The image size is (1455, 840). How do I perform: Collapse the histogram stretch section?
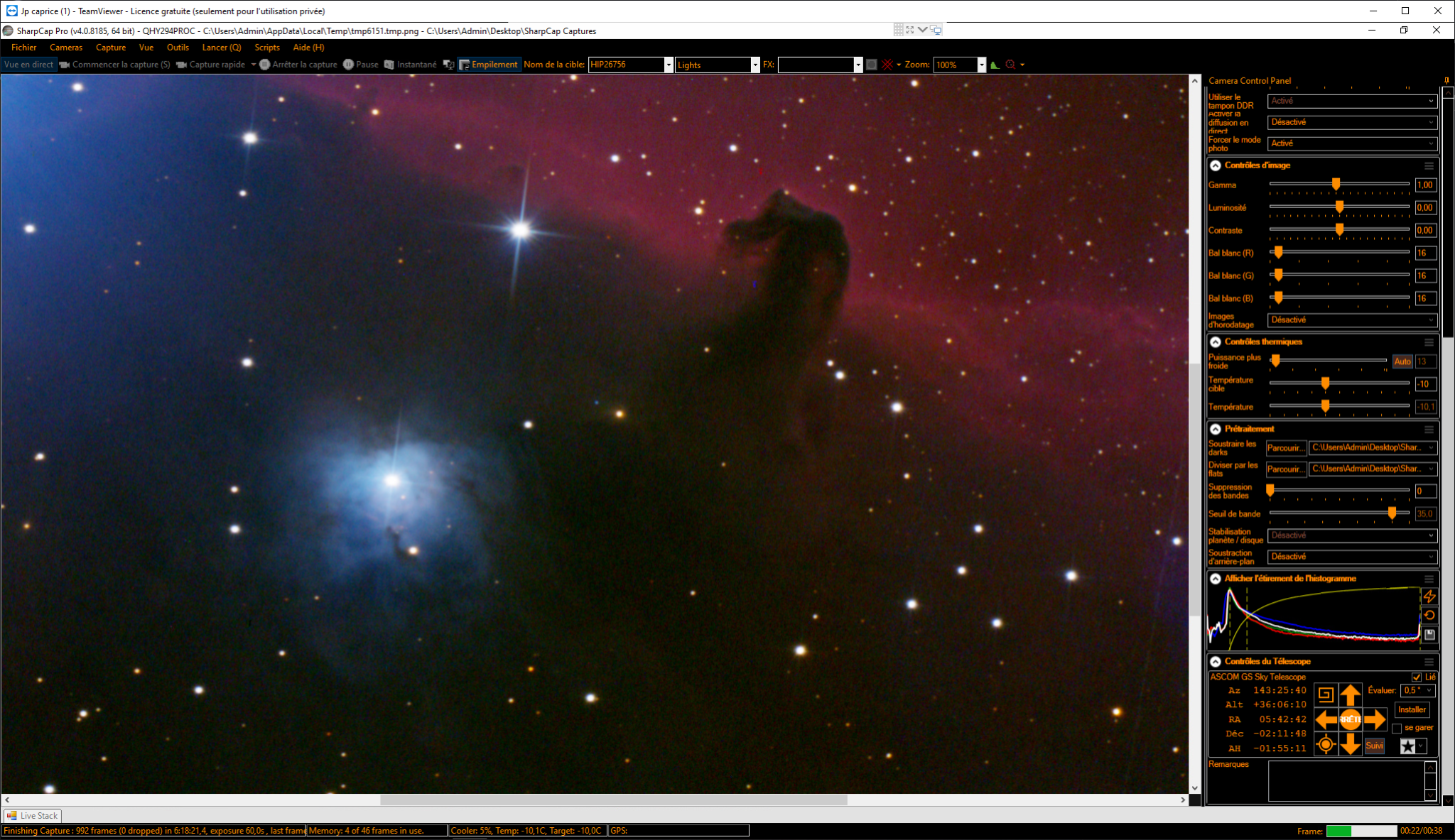pyautogui.click(x=1216, y=579)
